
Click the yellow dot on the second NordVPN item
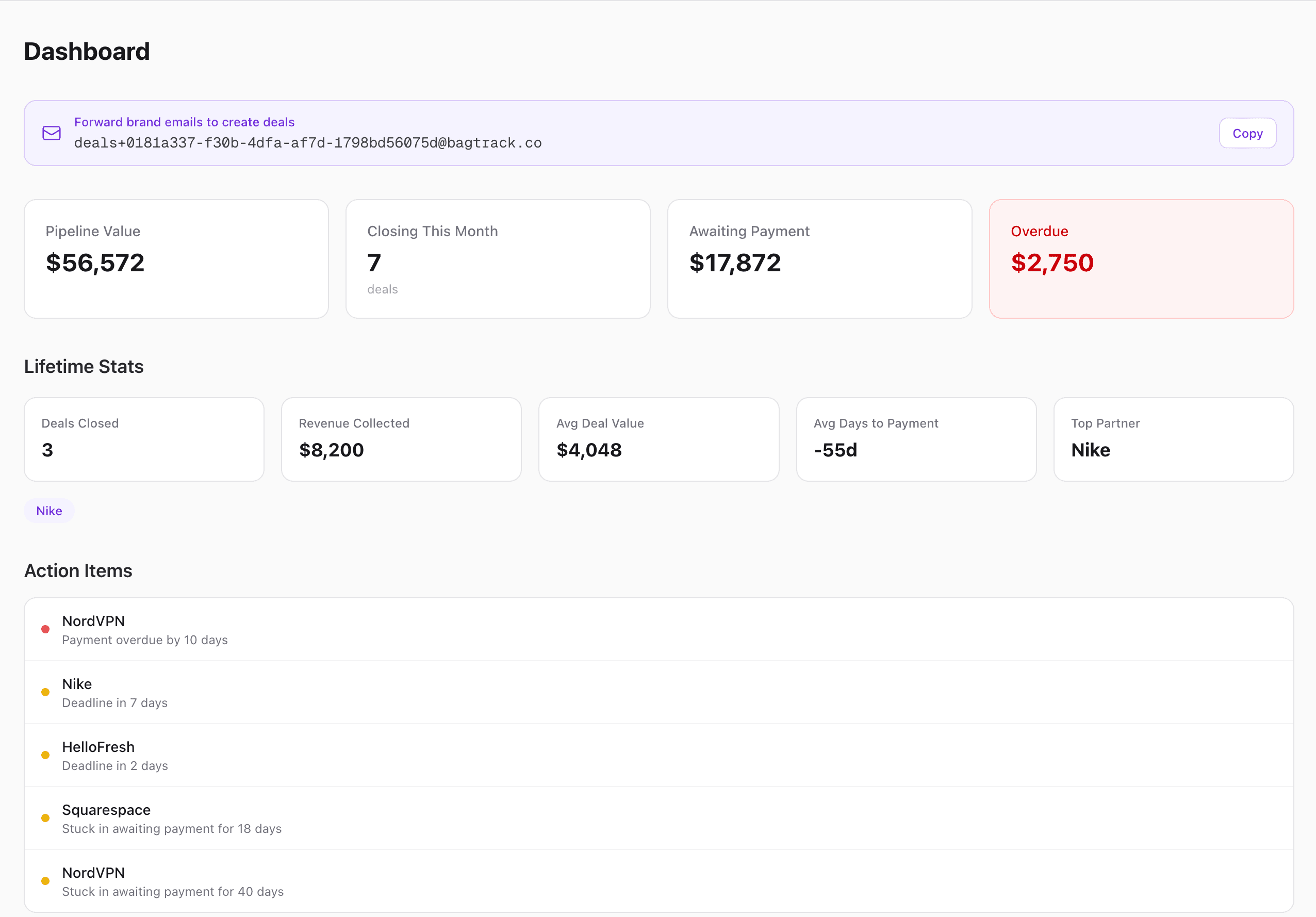(46, 881)
